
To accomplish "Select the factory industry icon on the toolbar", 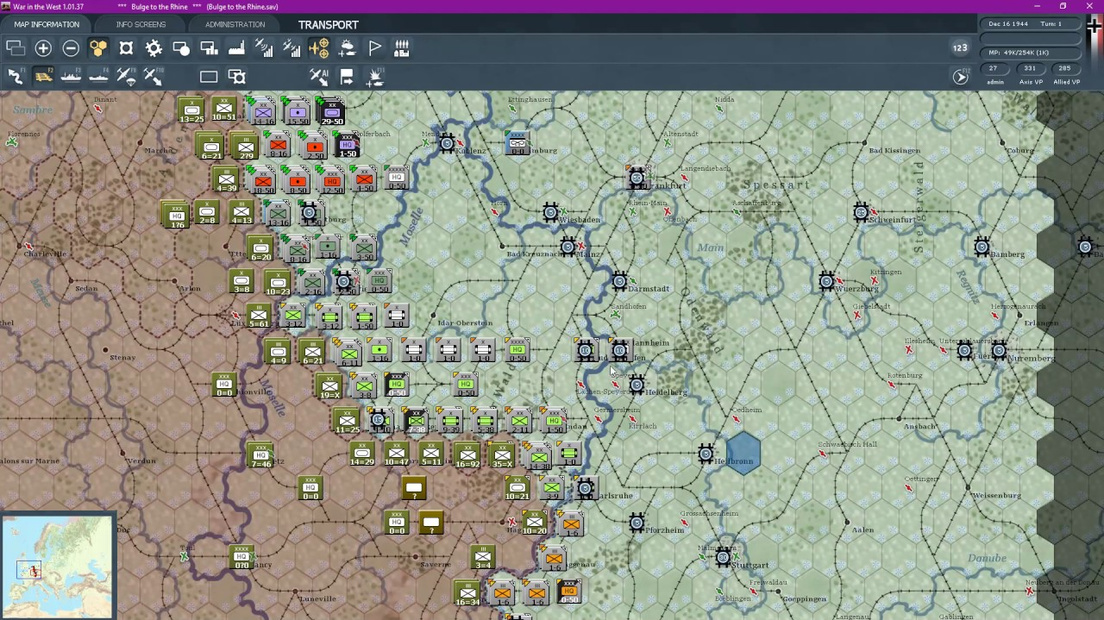I will (236, 48).
